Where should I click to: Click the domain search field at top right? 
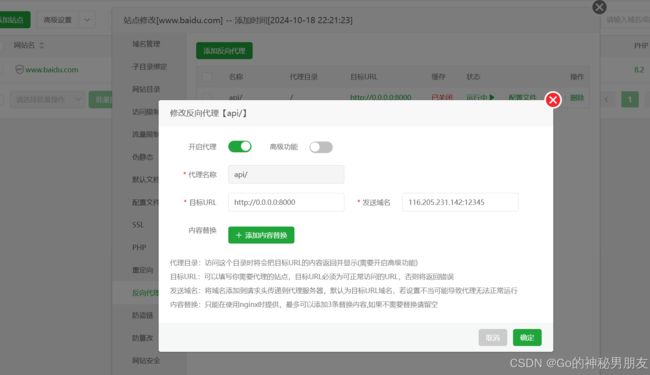tap(627, 20)
